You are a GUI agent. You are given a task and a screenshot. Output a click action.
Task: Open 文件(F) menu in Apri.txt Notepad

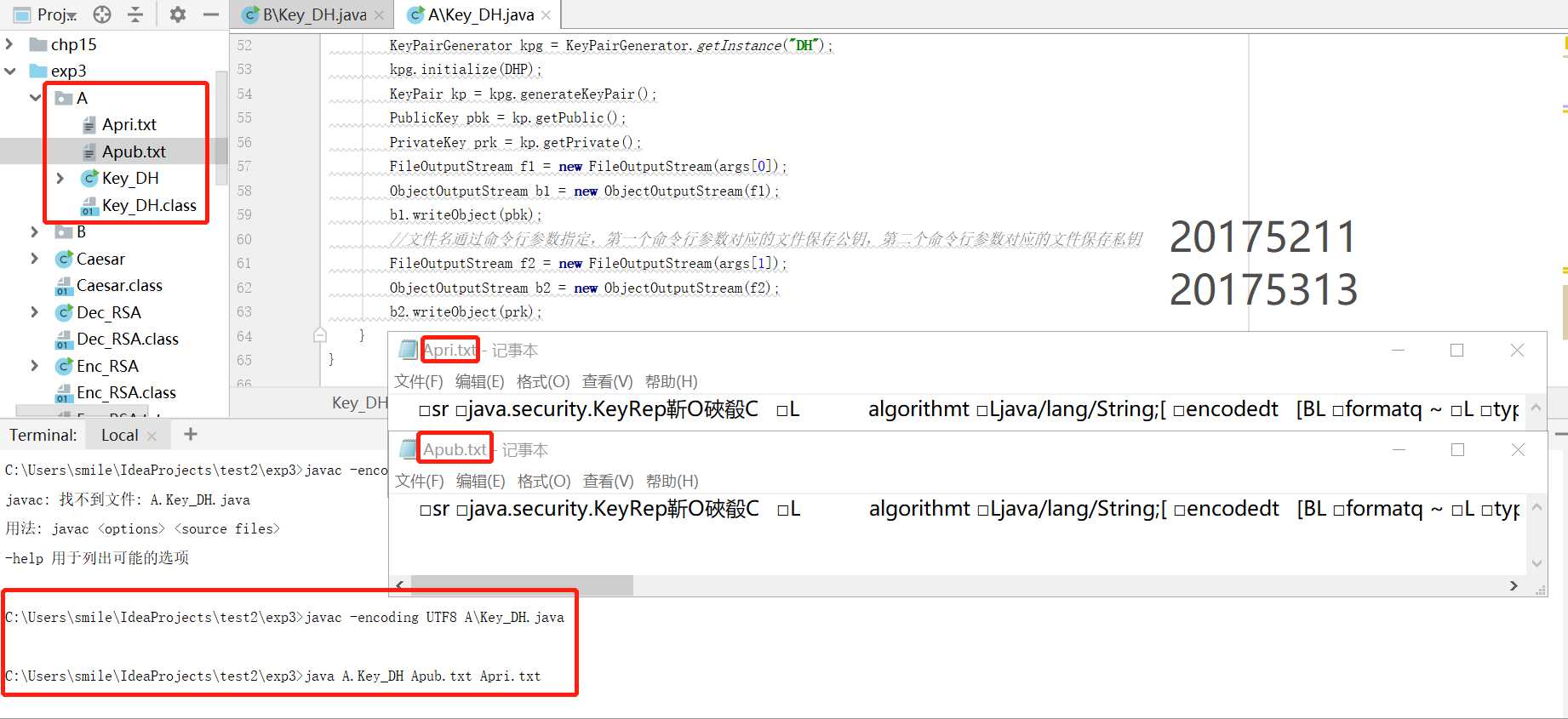419,381
